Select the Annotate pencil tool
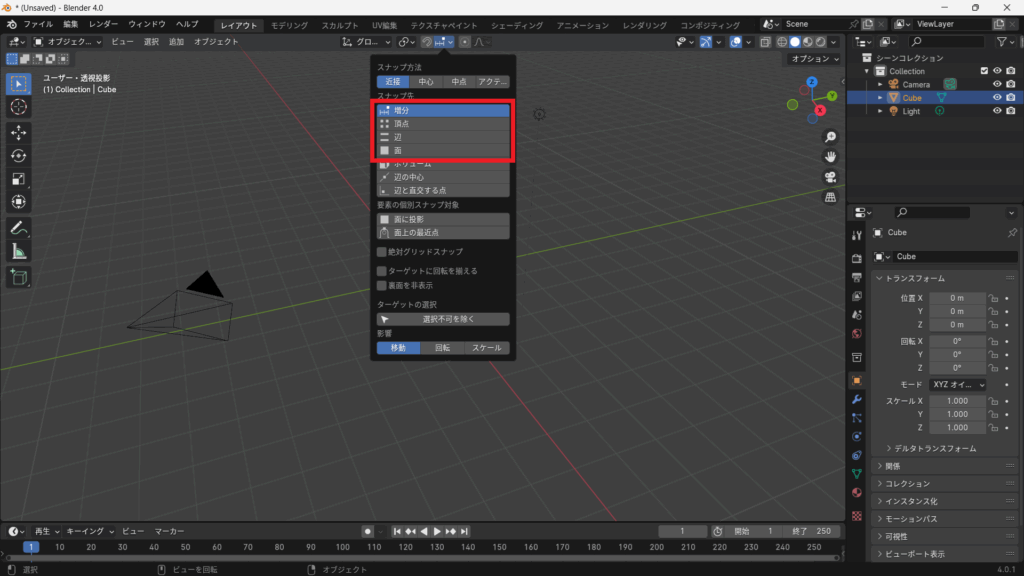This screenshot has height=576, width=1024. (19, 228)
